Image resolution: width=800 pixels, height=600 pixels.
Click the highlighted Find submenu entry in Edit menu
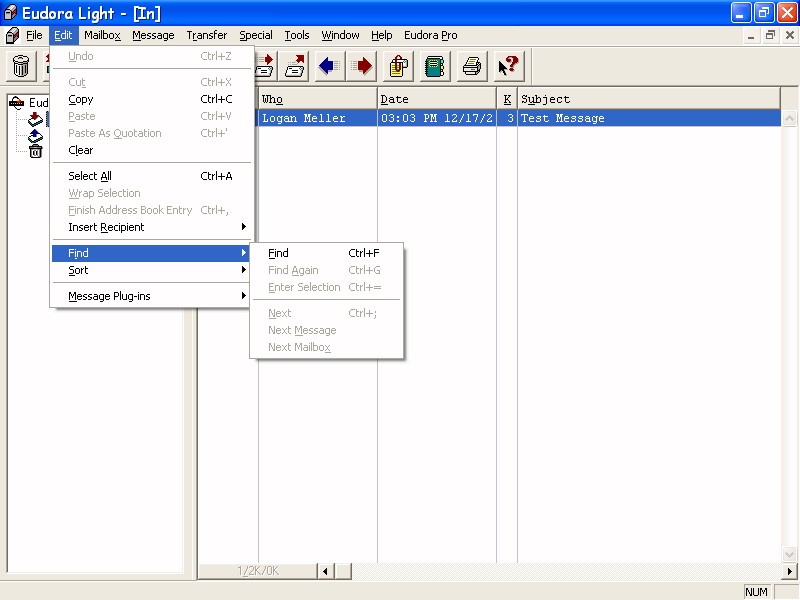(x=152, y=253)
